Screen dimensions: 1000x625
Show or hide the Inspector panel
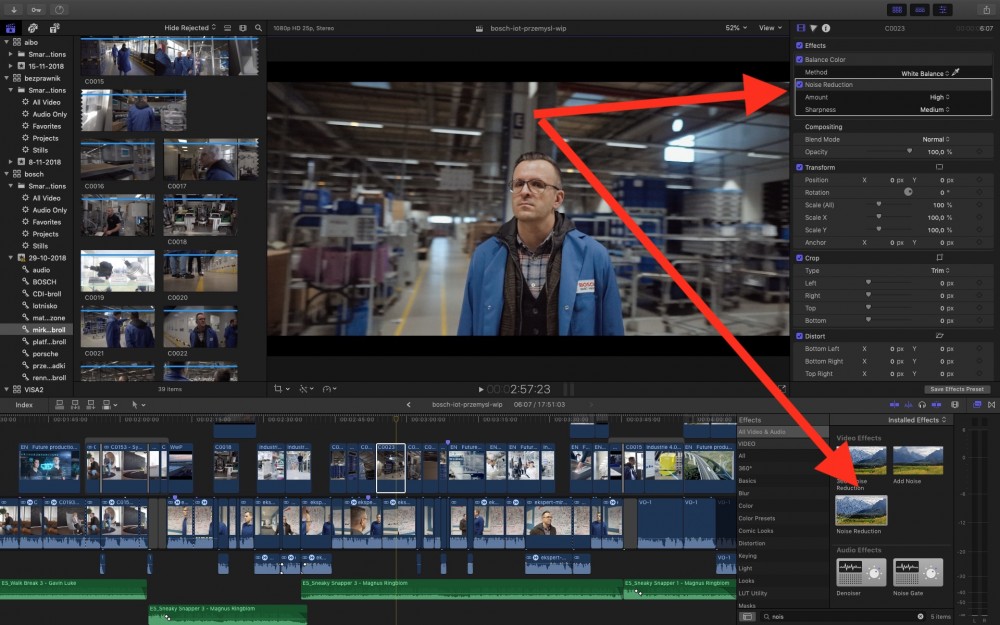[943, 10]
